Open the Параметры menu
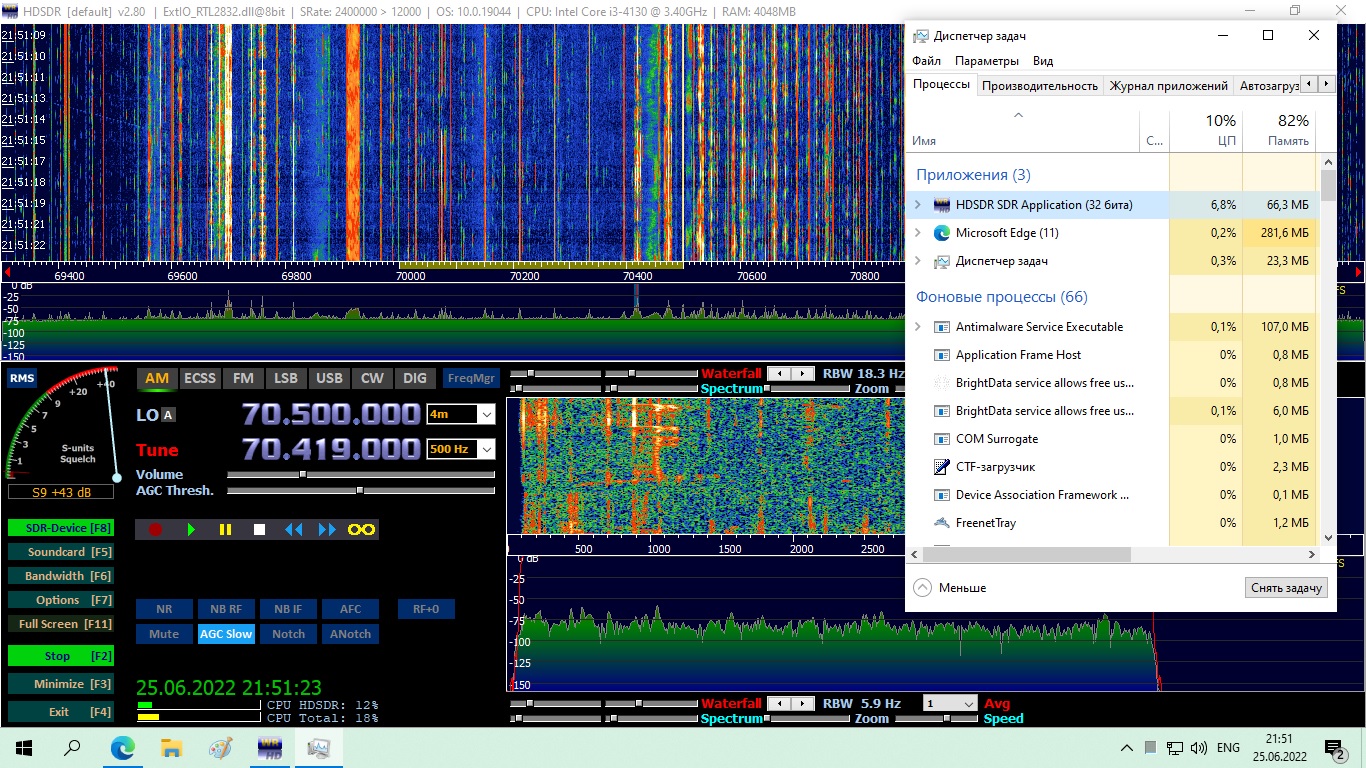The height and width of the screenshot is (768, 1366). pos(986,61)
